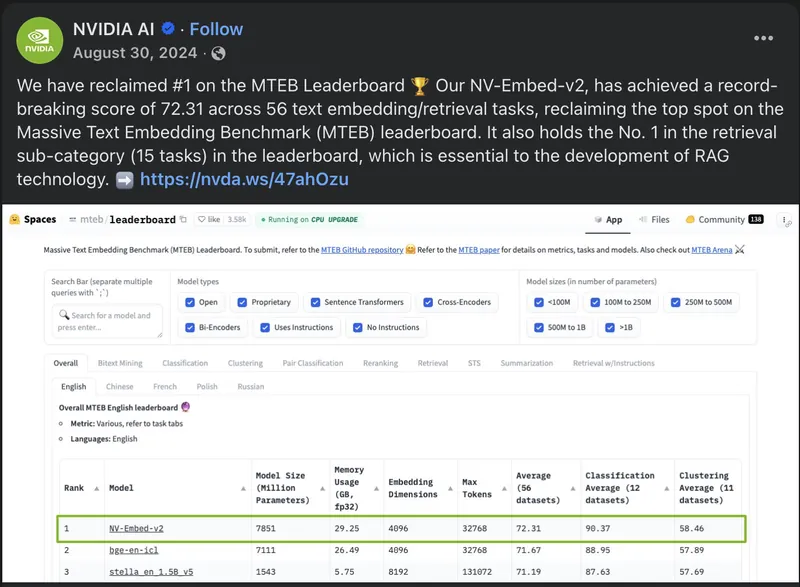Viewport: 800px width, 587px height.
Task: Open the MTEB paper link
Action: click(x=479, y=250)
